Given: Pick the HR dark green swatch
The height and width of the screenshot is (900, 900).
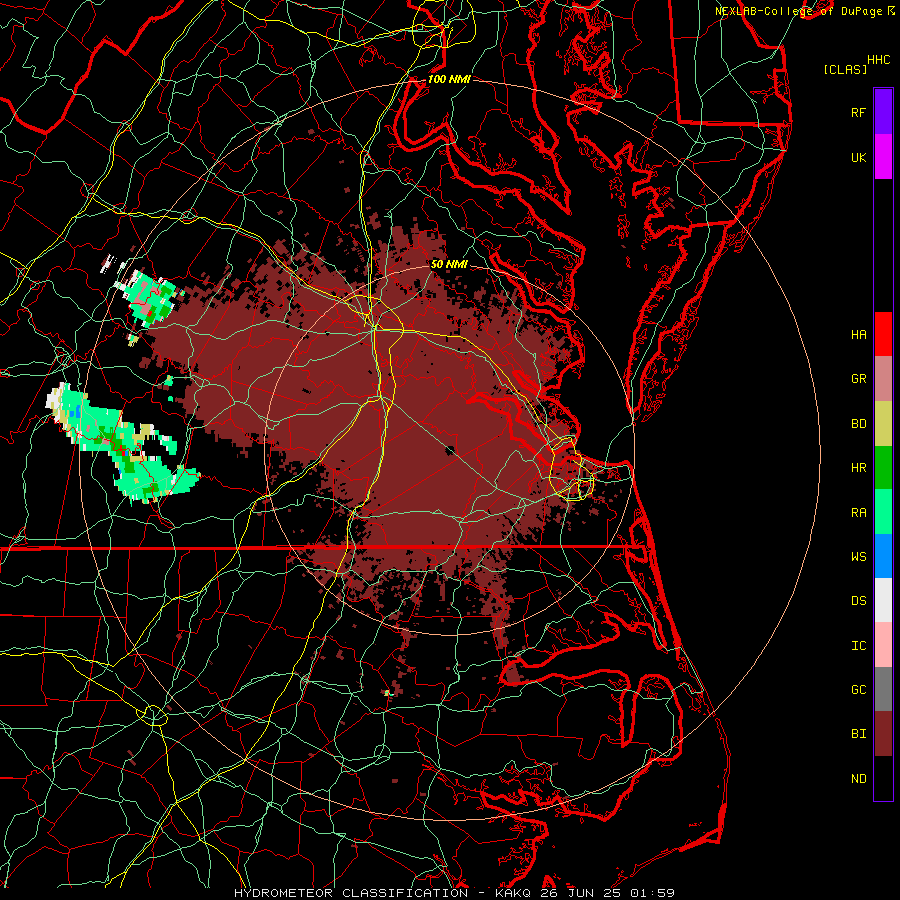Looking at the screenshot, I should (x=883, y=467).
